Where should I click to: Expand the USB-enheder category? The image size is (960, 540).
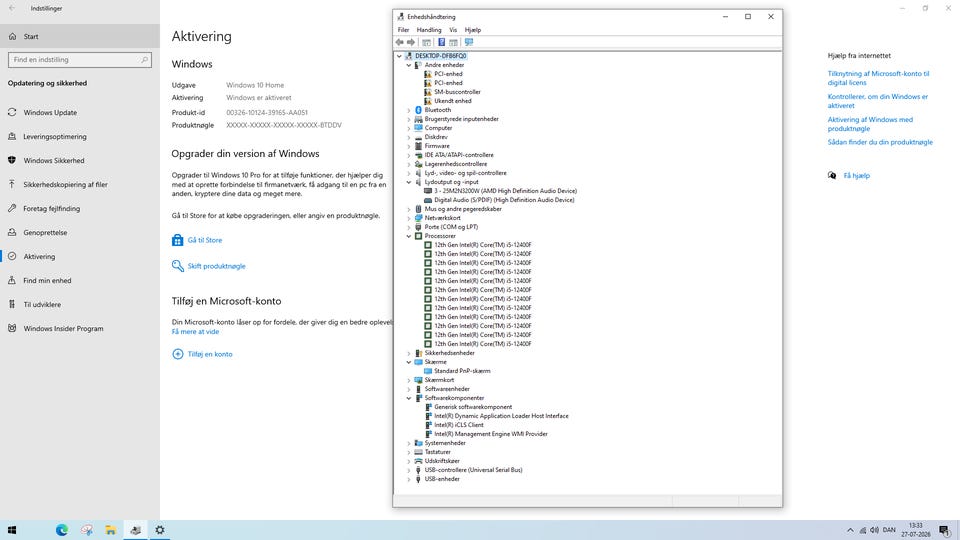409,479
